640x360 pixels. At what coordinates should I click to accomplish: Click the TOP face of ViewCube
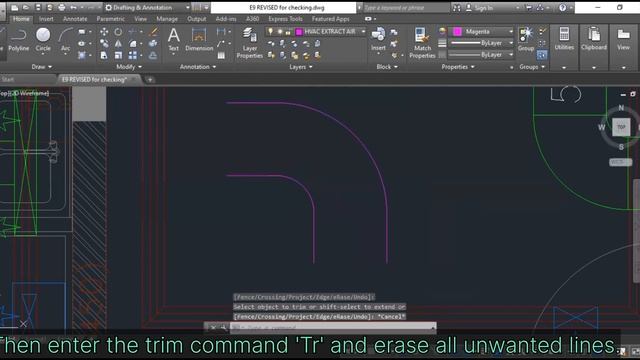pyautogui.click(x=621, y=127)
